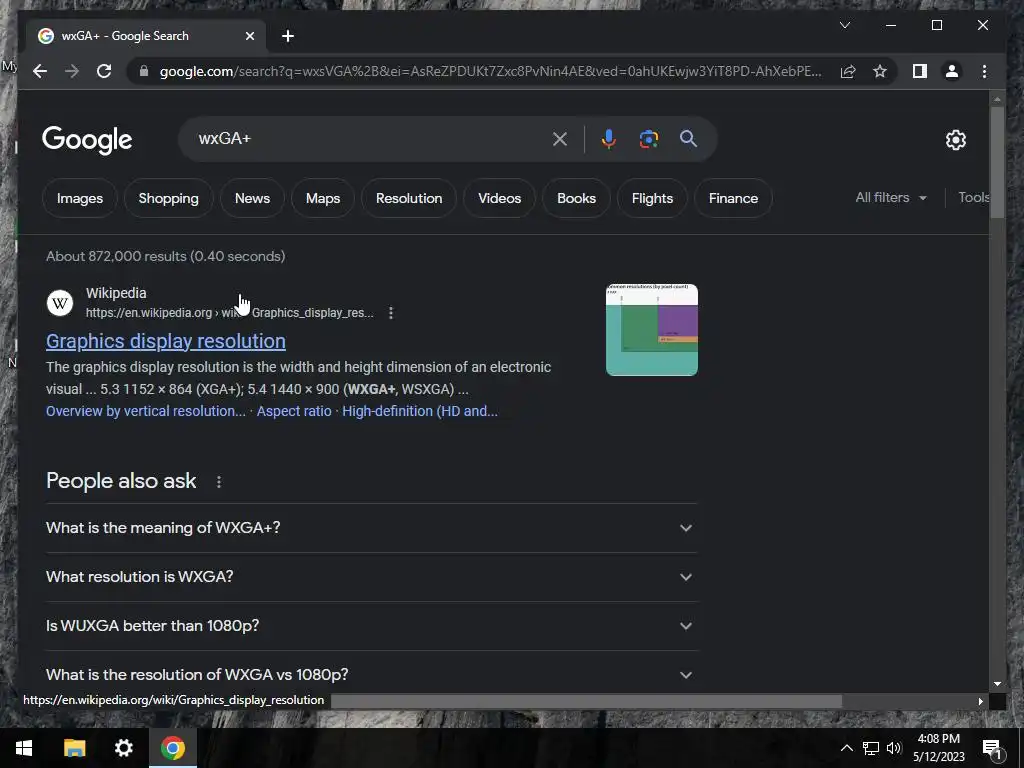Open taskbar clock showing 4:08 PM
1024x768 pixels.
pyautogui.click(x=938, y=748)
